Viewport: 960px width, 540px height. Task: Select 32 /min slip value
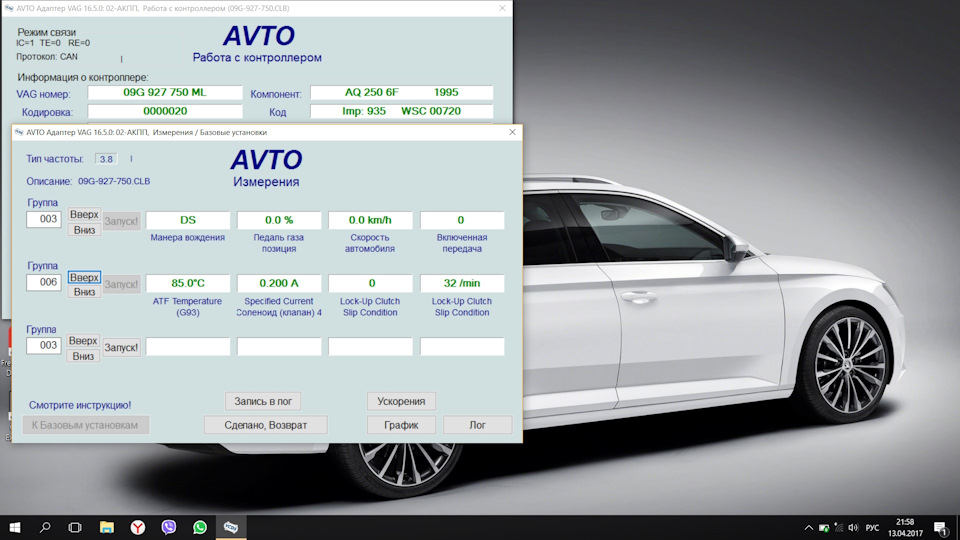pyautogui.click(x=462, y=283)
